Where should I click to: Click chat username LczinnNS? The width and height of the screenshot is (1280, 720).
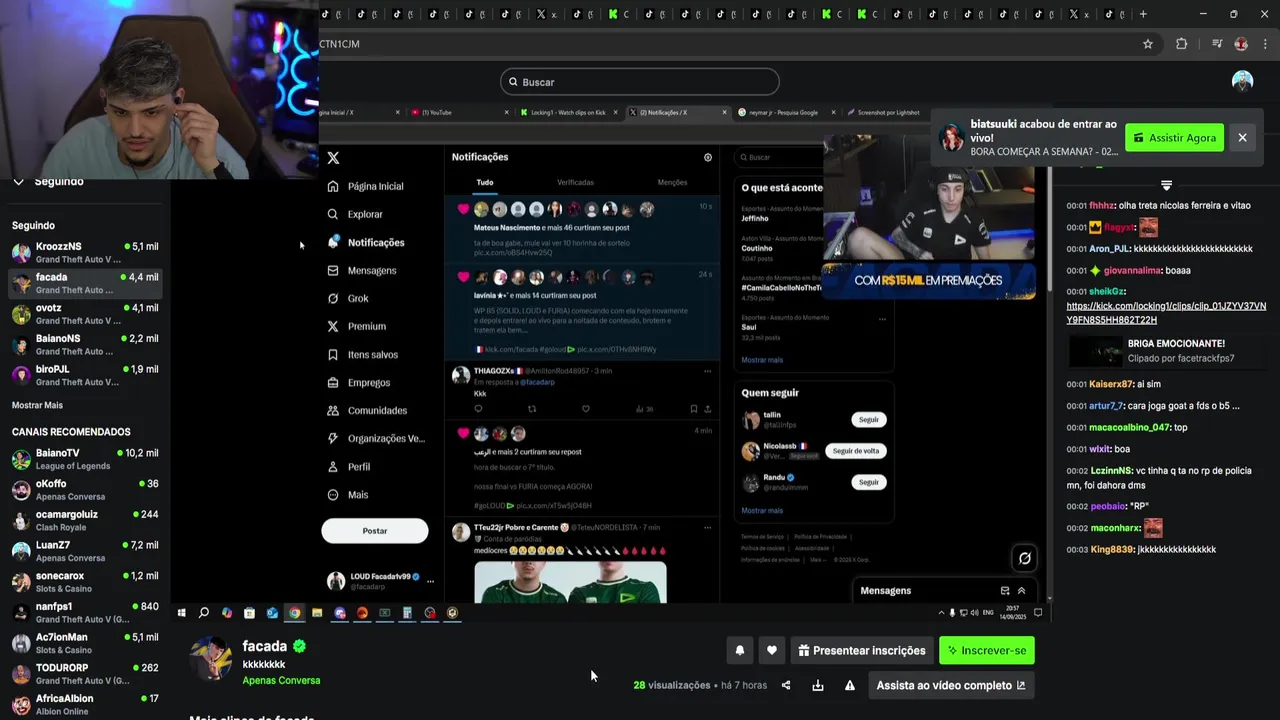tap(1111, 470)
